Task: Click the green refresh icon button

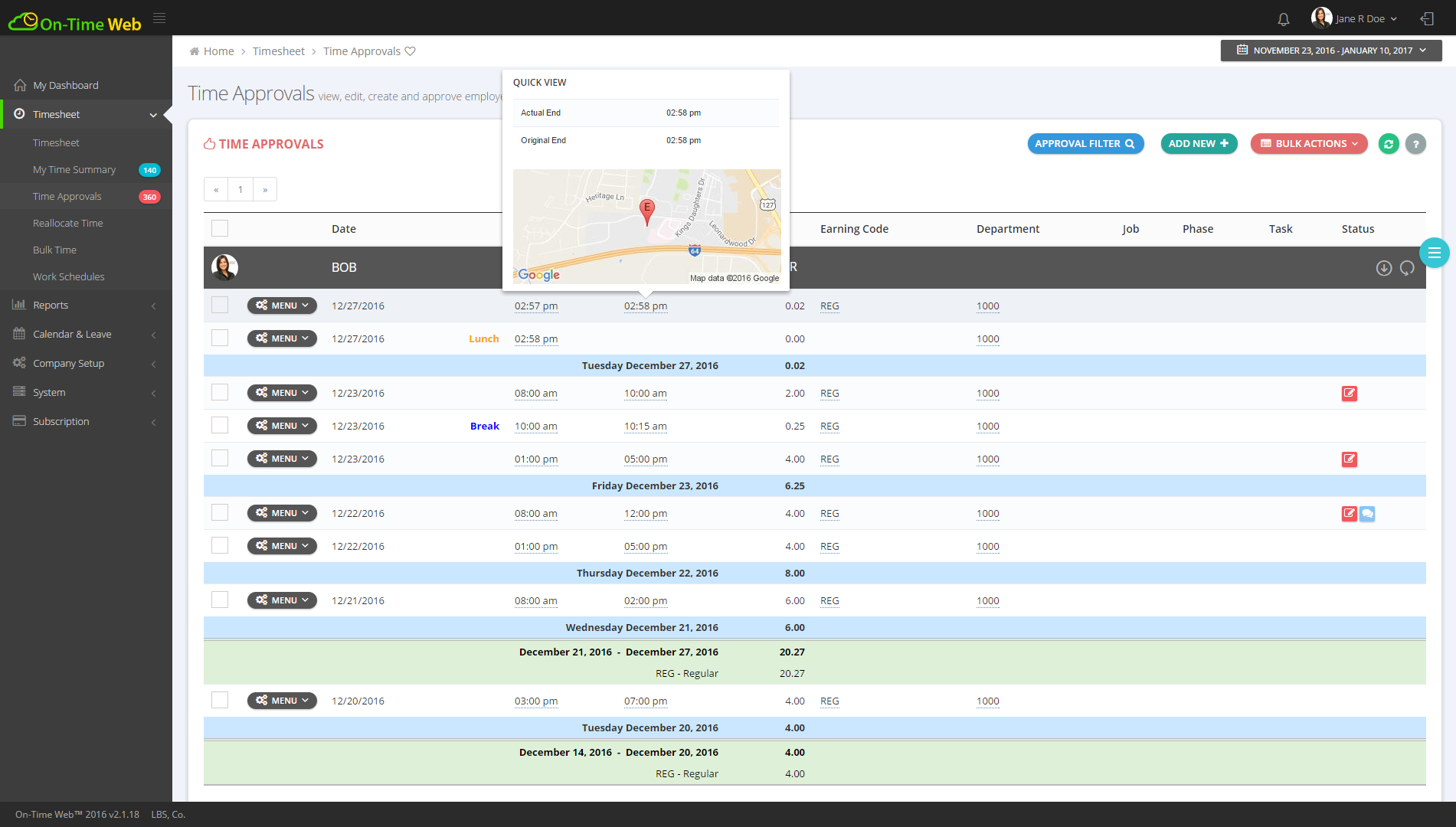Action: 1389,144
